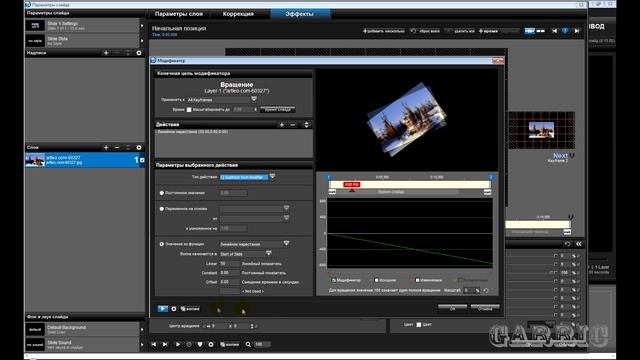Image resolution: width=640 pixels, height=360 pixels.
Task: Open the Применить к All Keyframes dropdown
Action: pos(254,99)
